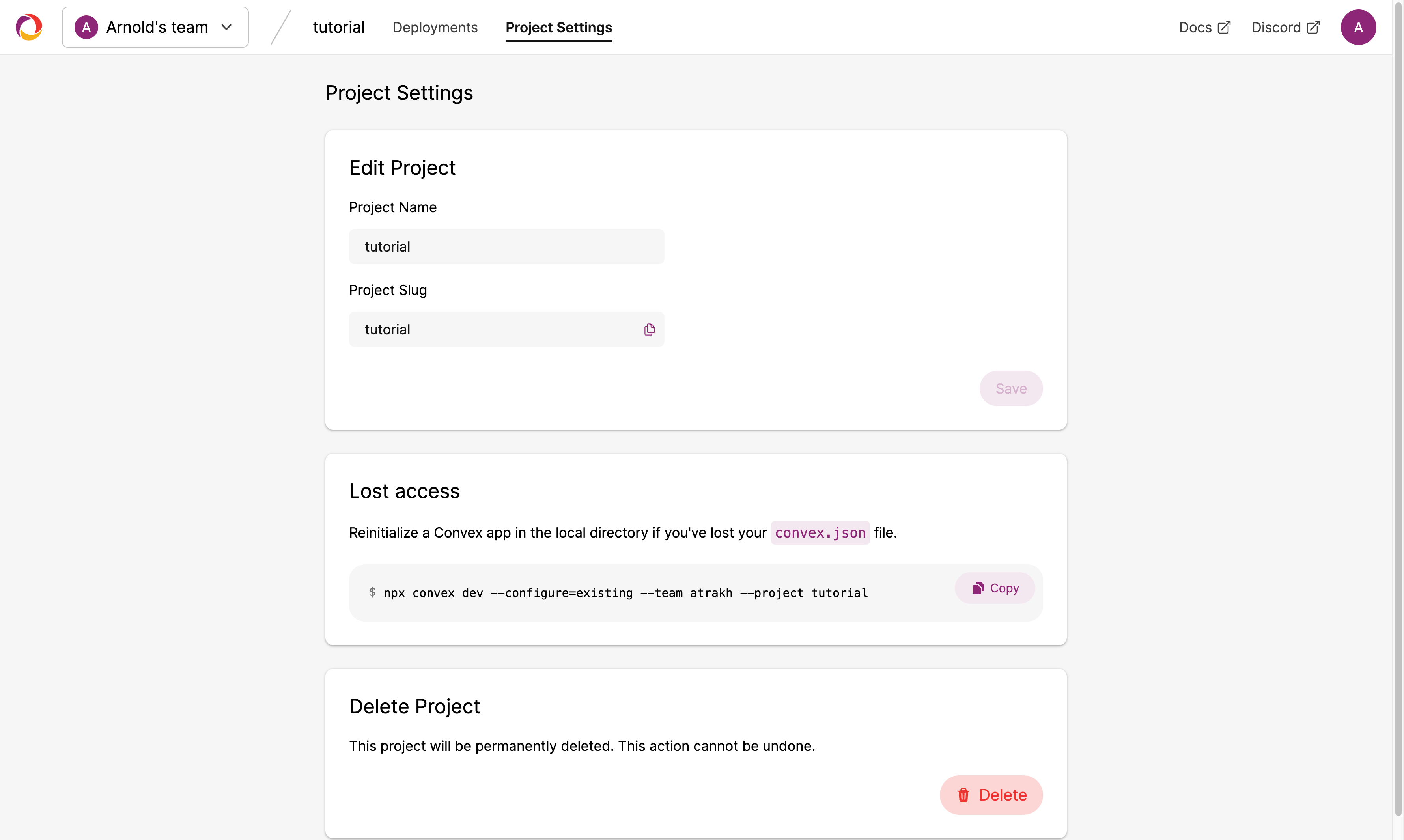Click the user avatar in the top right
The width and height of the screenshot is (1404, 840).
point(1357,27)
